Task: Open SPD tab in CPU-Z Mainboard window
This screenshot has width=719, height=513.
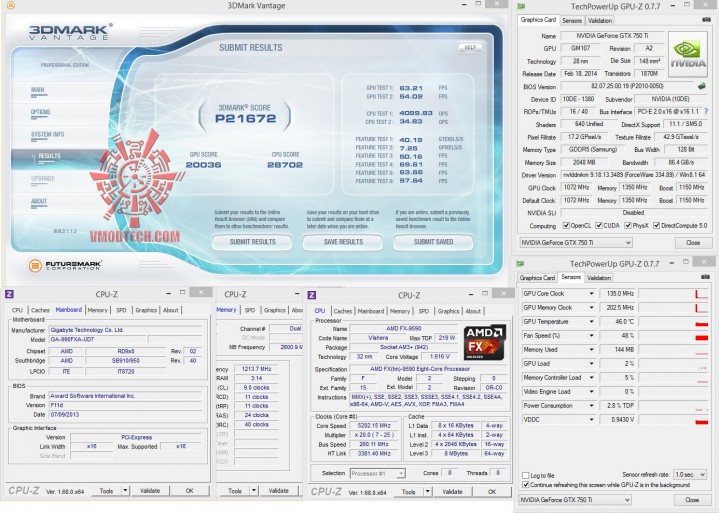Action: tap(121, 310)
